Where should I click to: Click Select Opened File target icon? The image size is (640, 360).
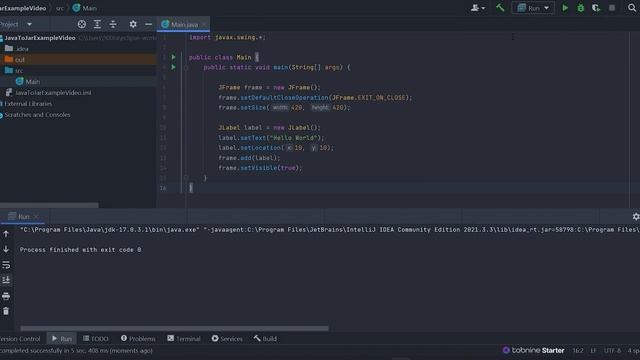point(82,24)
